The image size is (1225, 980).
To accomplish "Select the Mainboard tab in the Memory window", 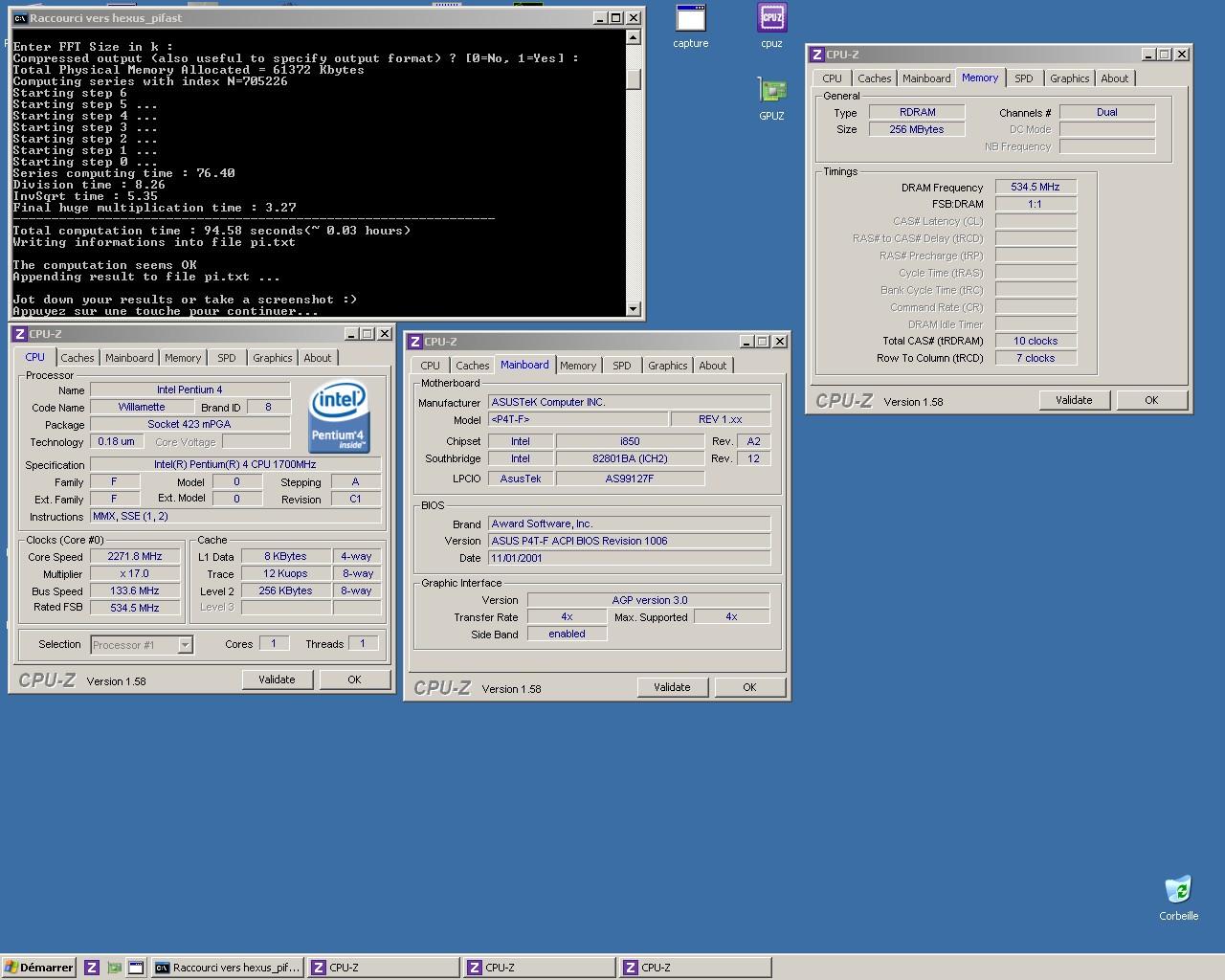I will coord(927,78).
